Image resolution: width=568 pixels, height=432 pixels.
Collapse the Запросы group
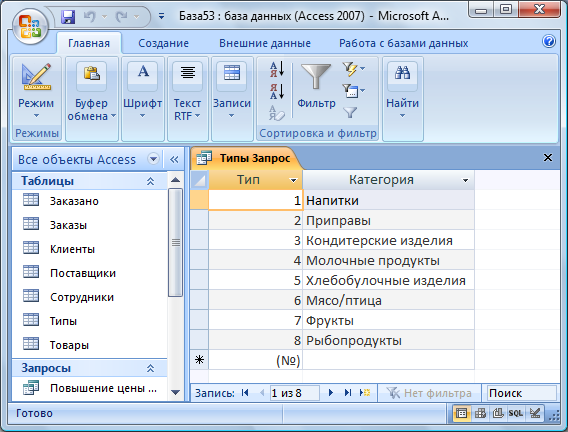(x=150, y=368)
